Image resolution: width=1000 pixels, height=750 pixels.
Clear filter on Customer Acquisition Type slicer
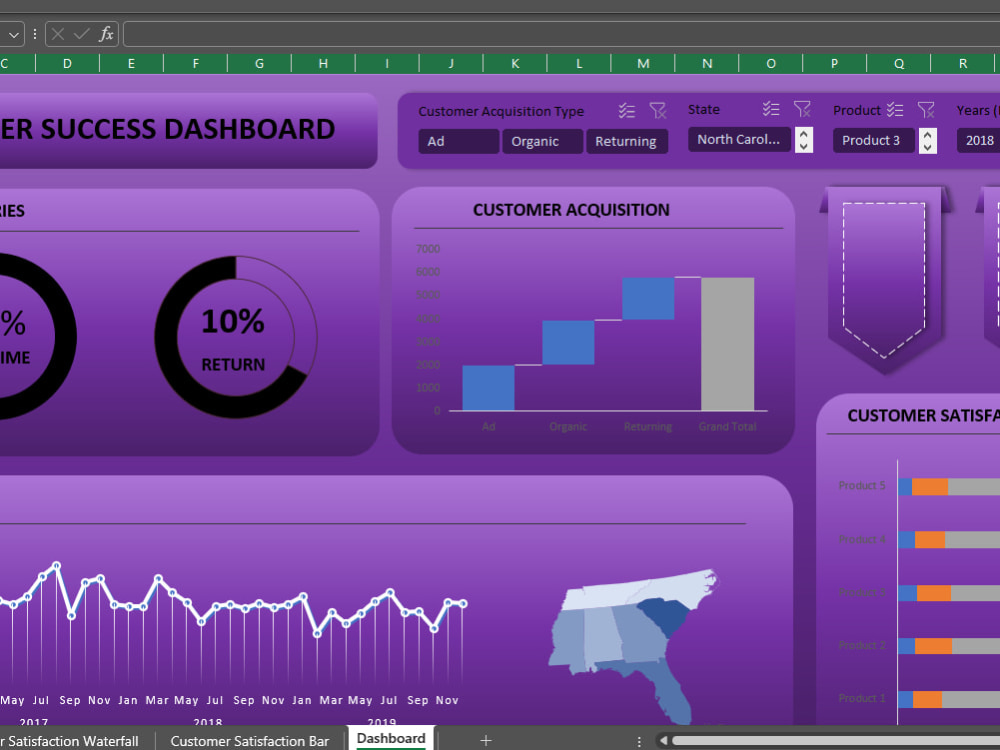(x=658, y=111)
